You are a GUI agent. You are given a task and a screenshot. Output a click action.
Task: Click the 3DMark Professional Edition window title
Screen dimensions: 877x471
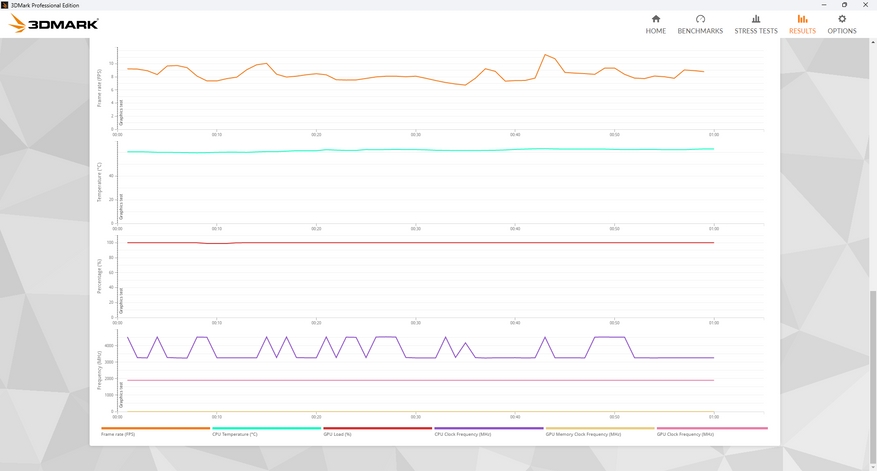45,5
